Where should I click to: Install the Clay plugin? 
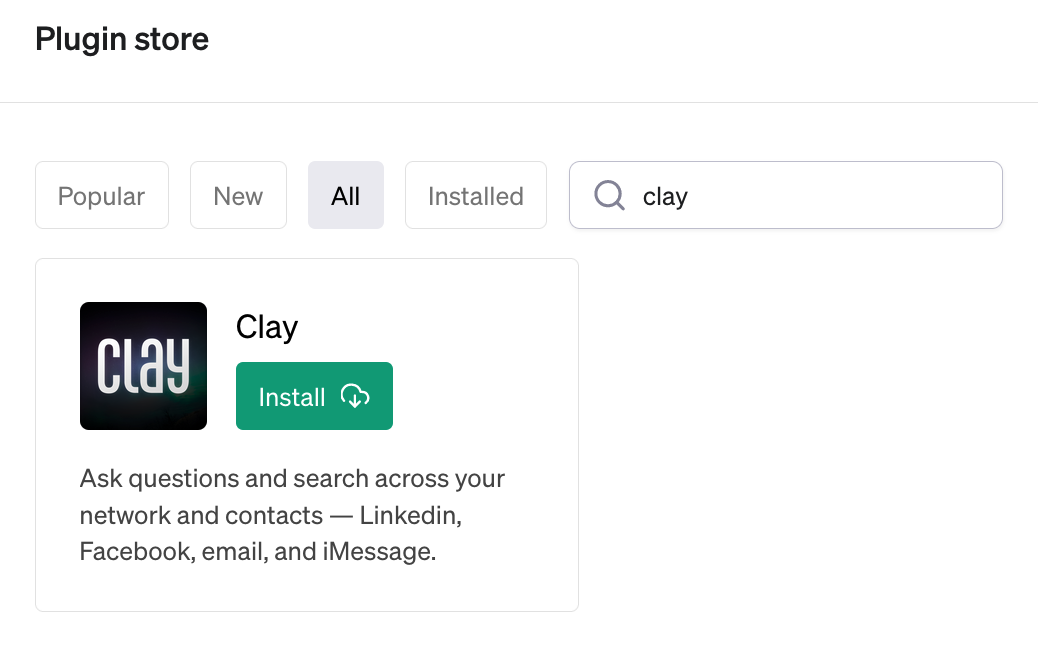314,397
